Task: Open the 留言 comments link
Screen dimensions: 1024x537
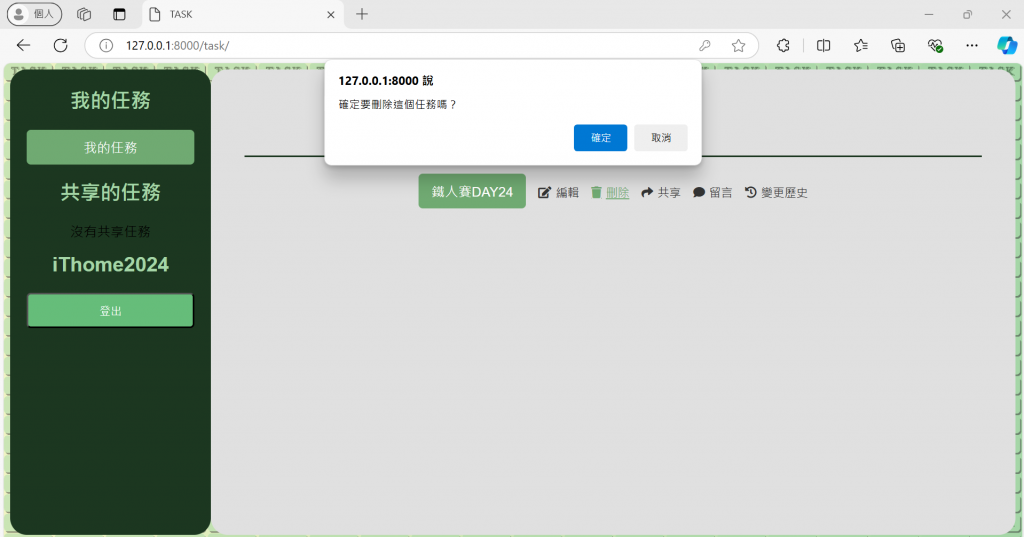Action: (720, 193)
